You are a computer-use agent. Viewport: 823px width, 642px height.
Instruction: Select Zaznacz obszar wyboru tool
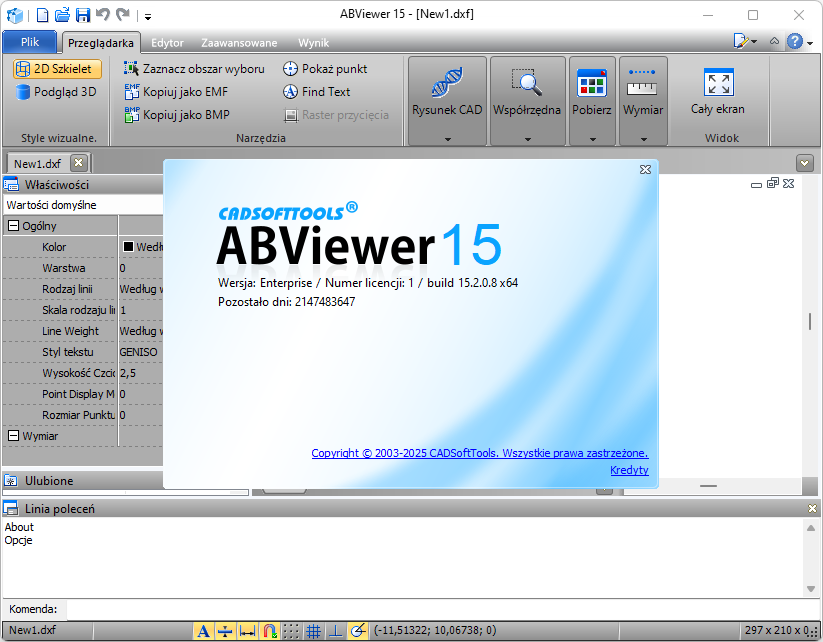[x=194, y=69]
